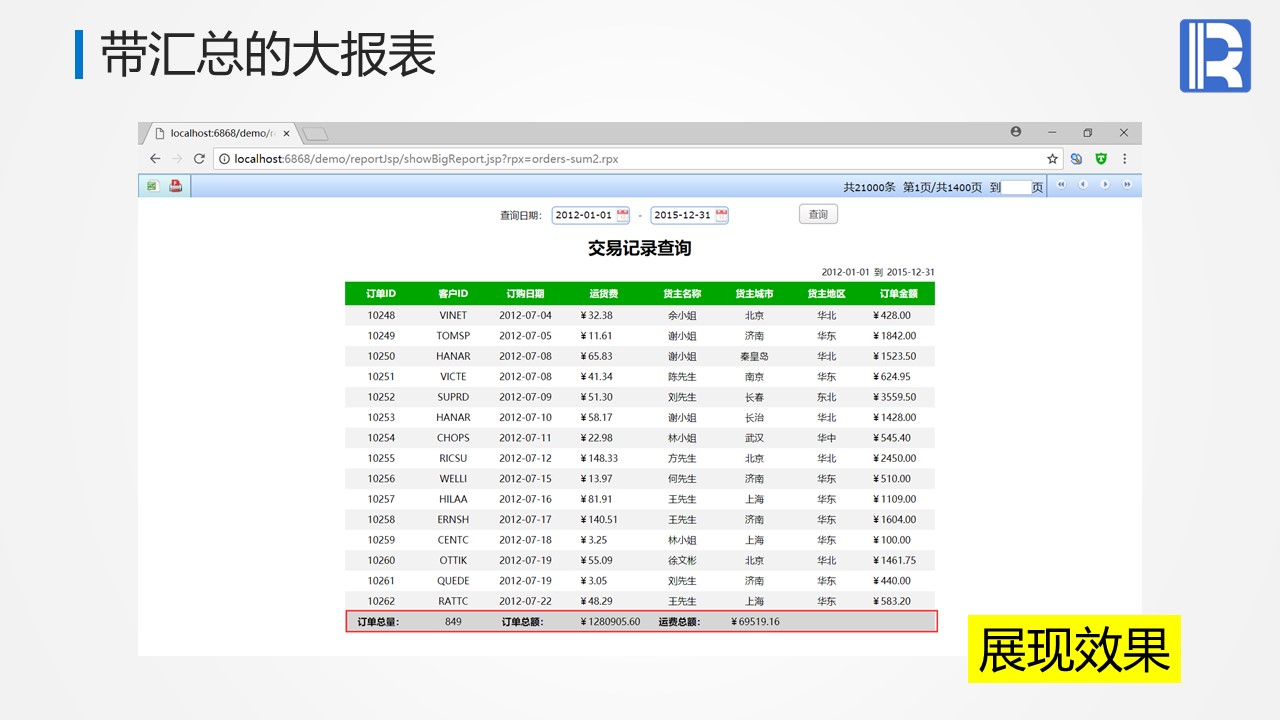Open the start date calendar picker

click(623, 215)
